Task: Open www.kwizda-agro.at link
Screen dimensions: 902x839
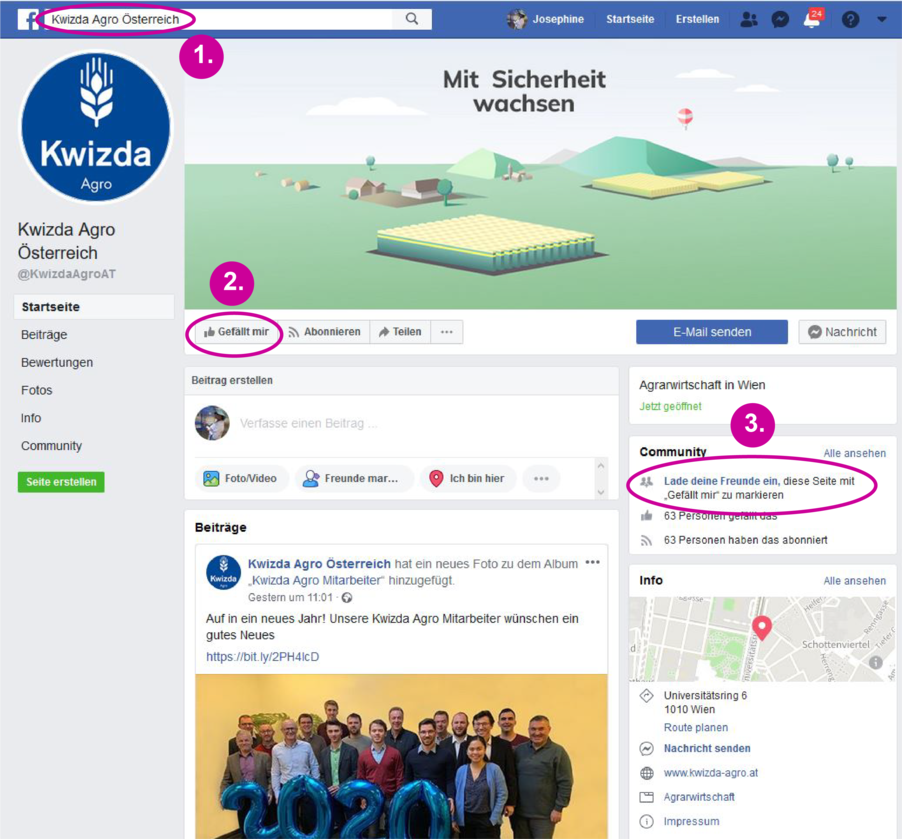Action: [710, 773]
